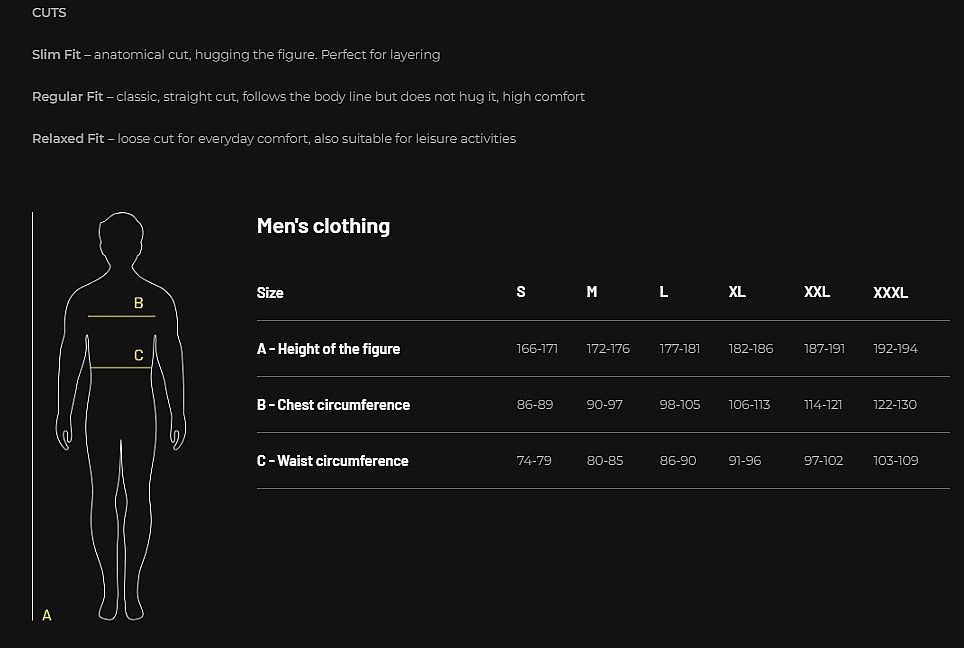Select the M size column header
The width and height of the screenshot is (964, 648).
(x=592, y=292)
